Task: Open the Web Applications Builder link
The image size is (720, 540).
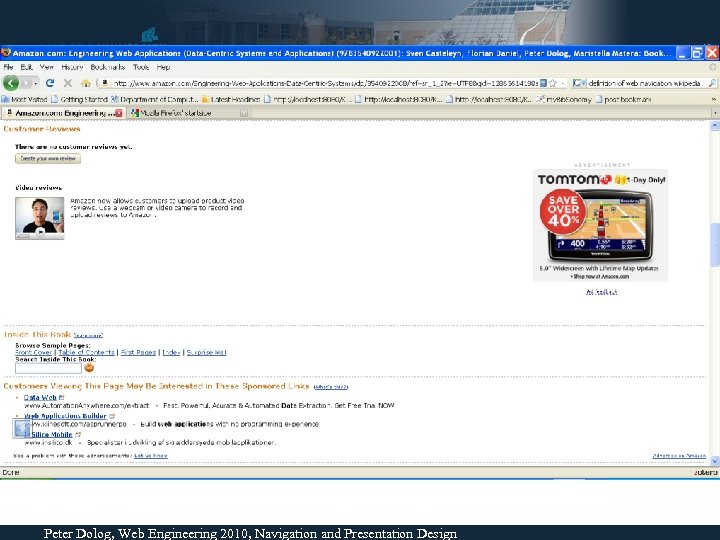Action: 65,416
